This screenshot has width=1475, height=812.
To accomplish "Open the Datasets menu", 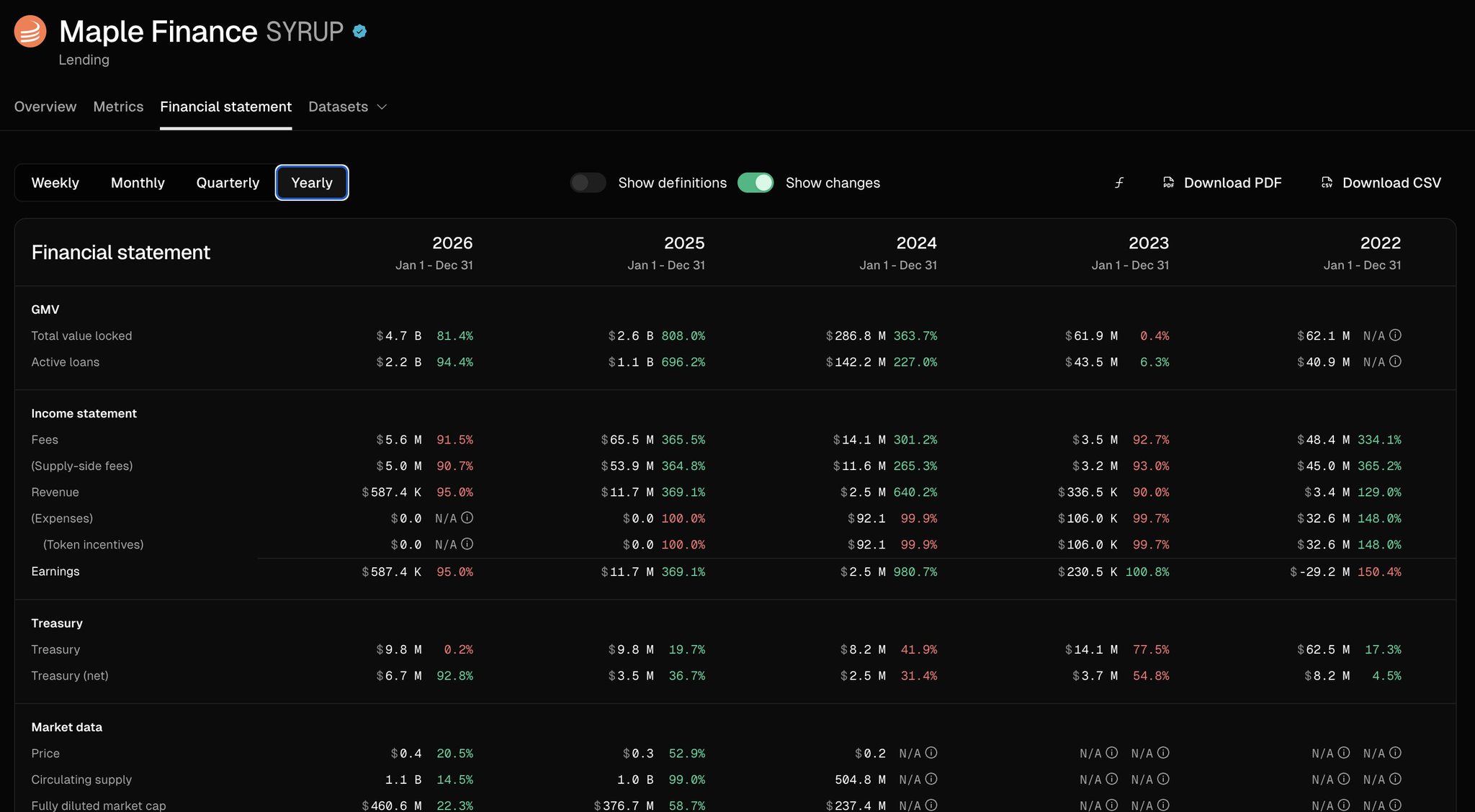I will click(x=339, y=107).
